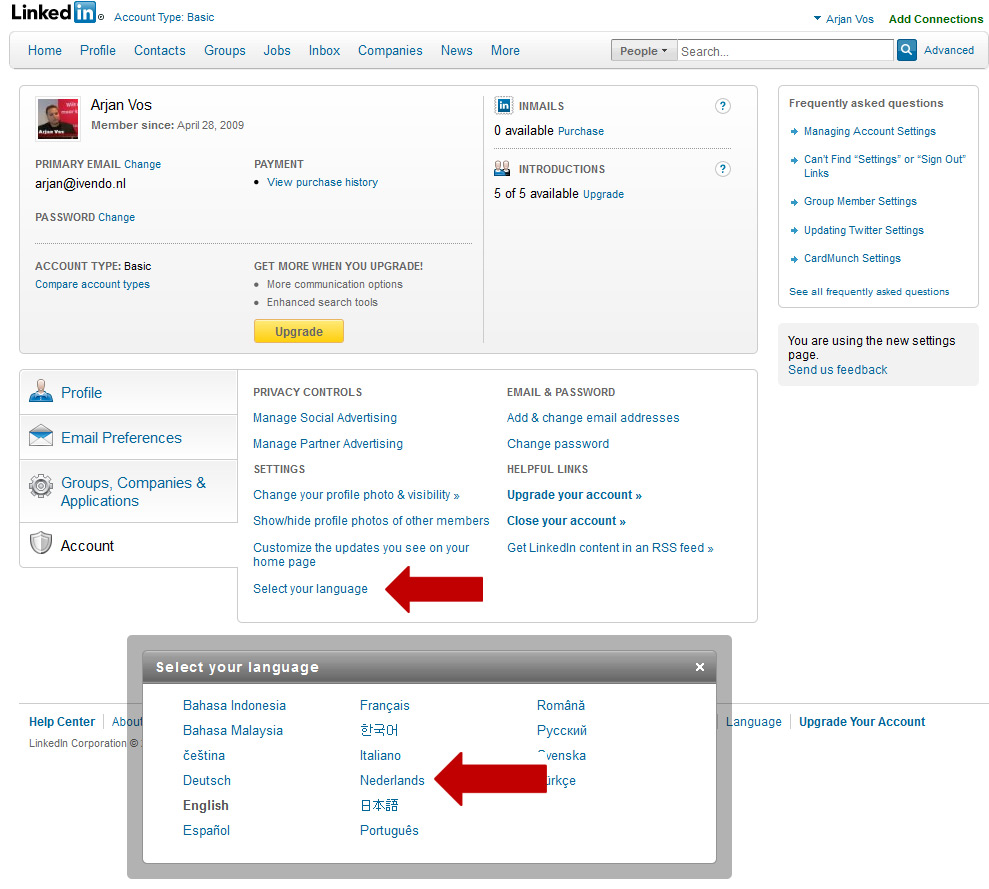Click the InMails icon
The image size is (989, 889).
(x=503, y=105)
